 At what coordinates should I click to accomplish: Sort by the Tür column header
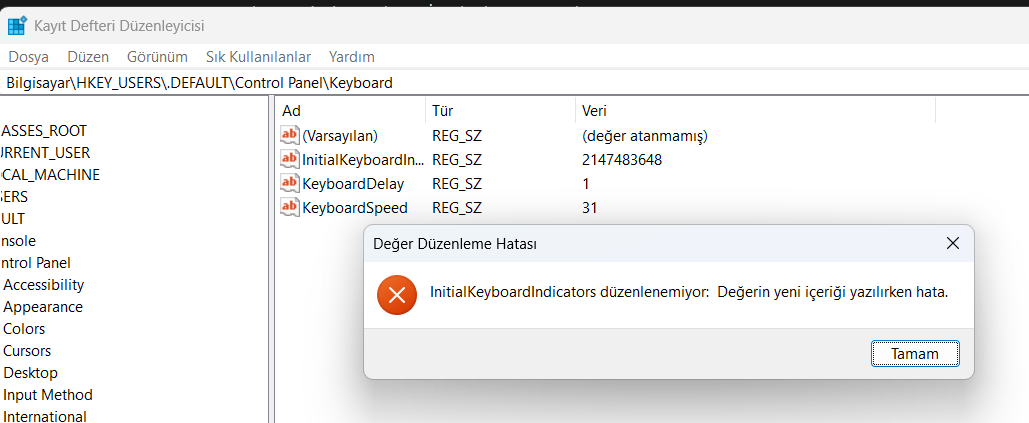pyautogui.click(x=500, y=111)
